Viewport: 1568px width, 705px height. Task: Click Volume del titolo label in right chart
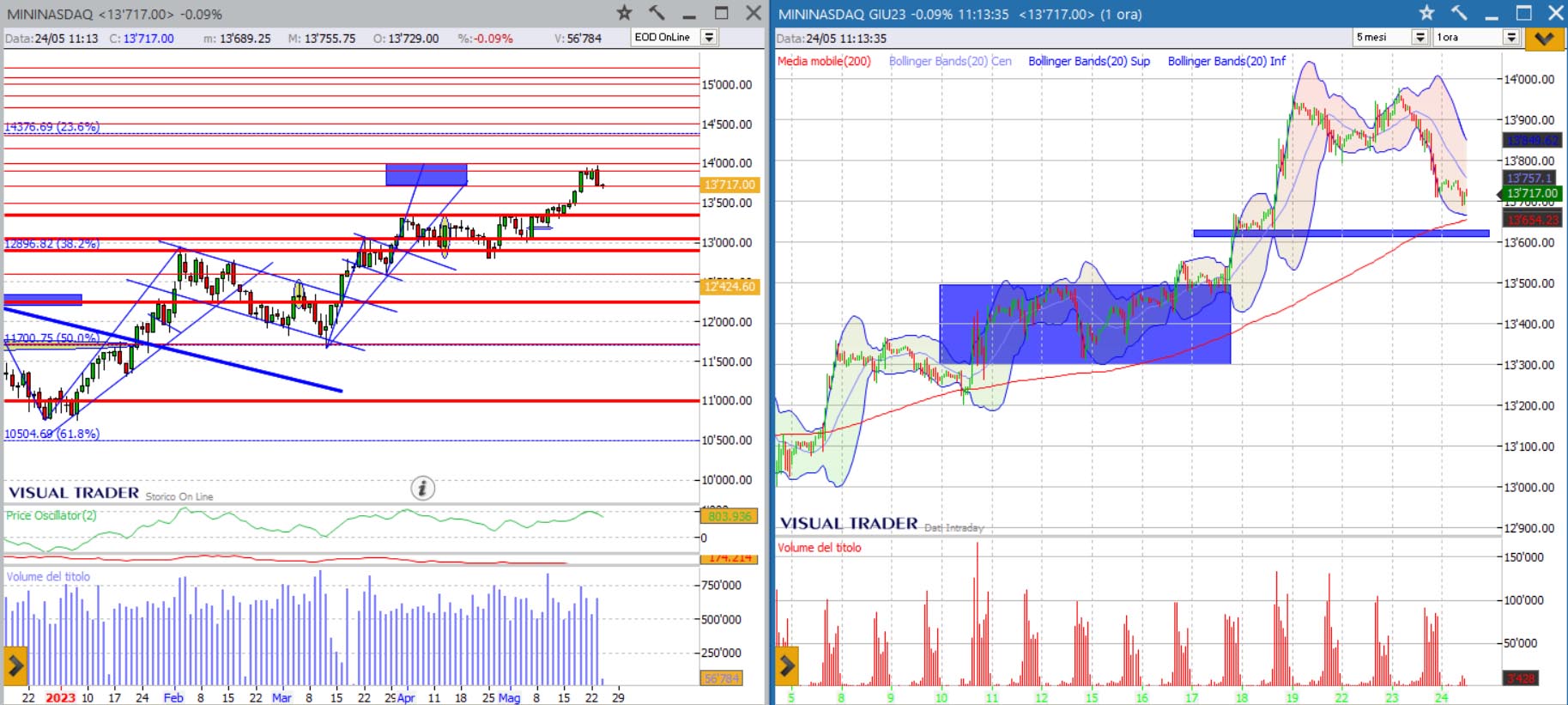819,548
